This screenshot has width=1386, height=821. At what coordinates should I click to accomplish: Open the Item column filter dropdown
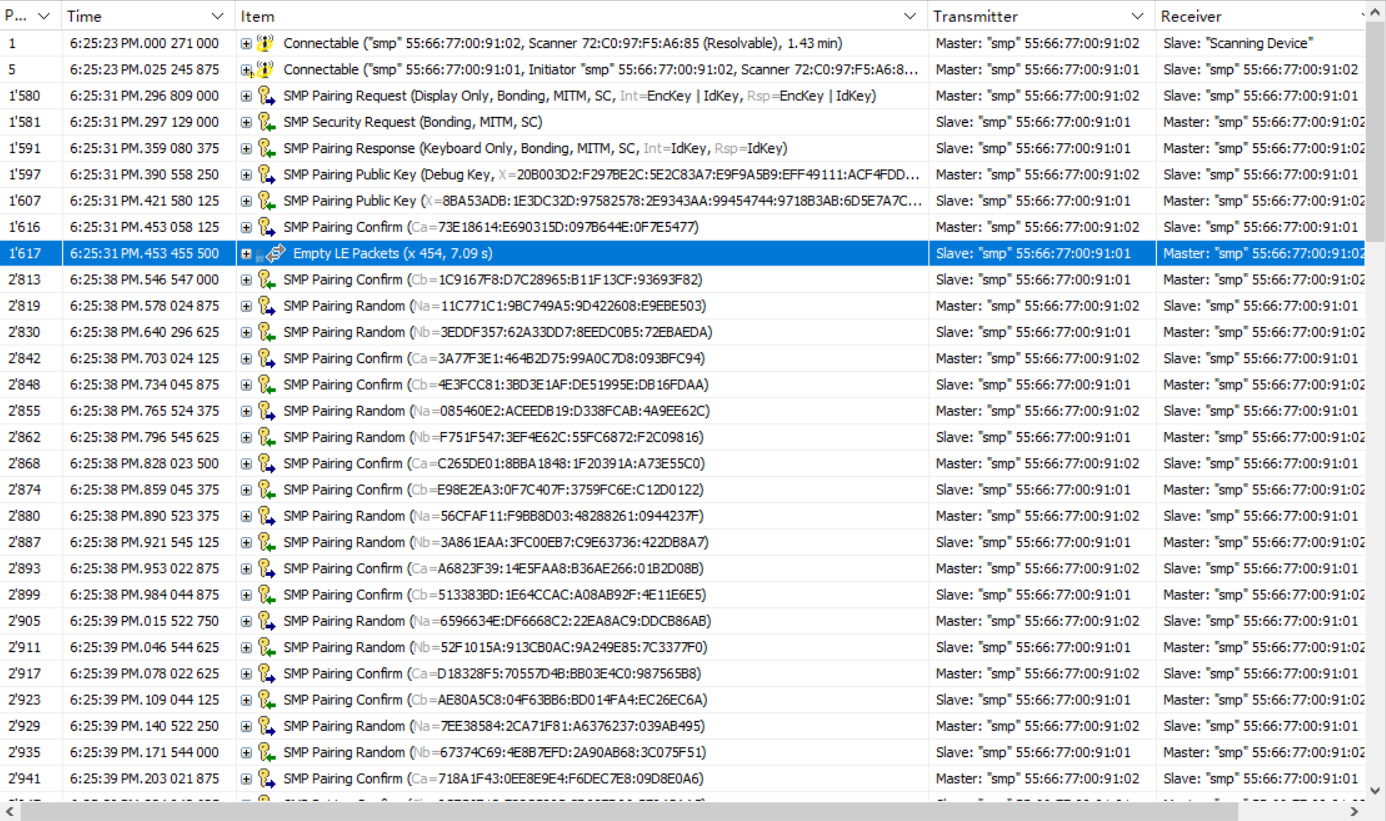click(x=910, y=16)
